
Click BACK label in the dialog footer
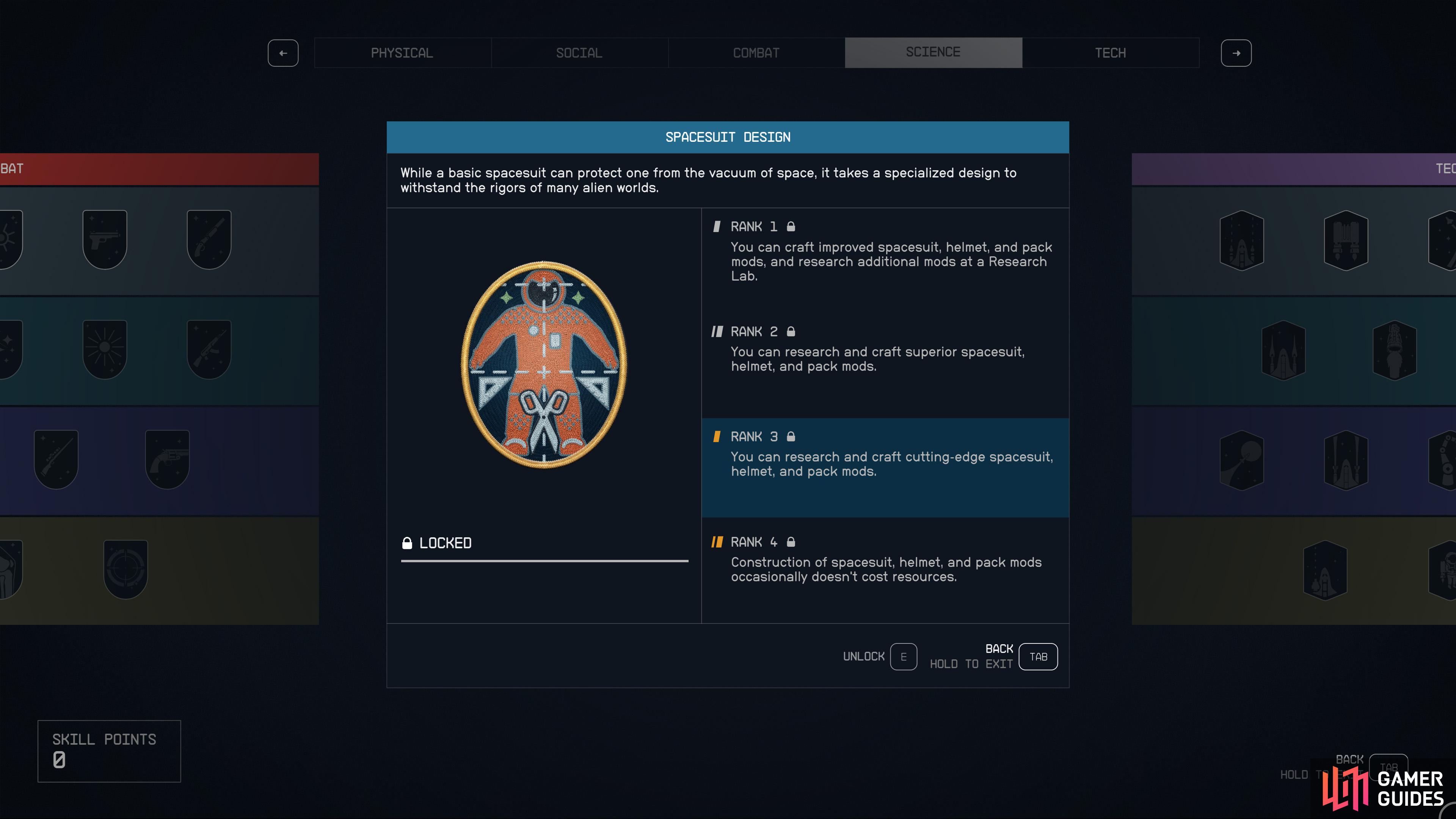tap(999, 649)
